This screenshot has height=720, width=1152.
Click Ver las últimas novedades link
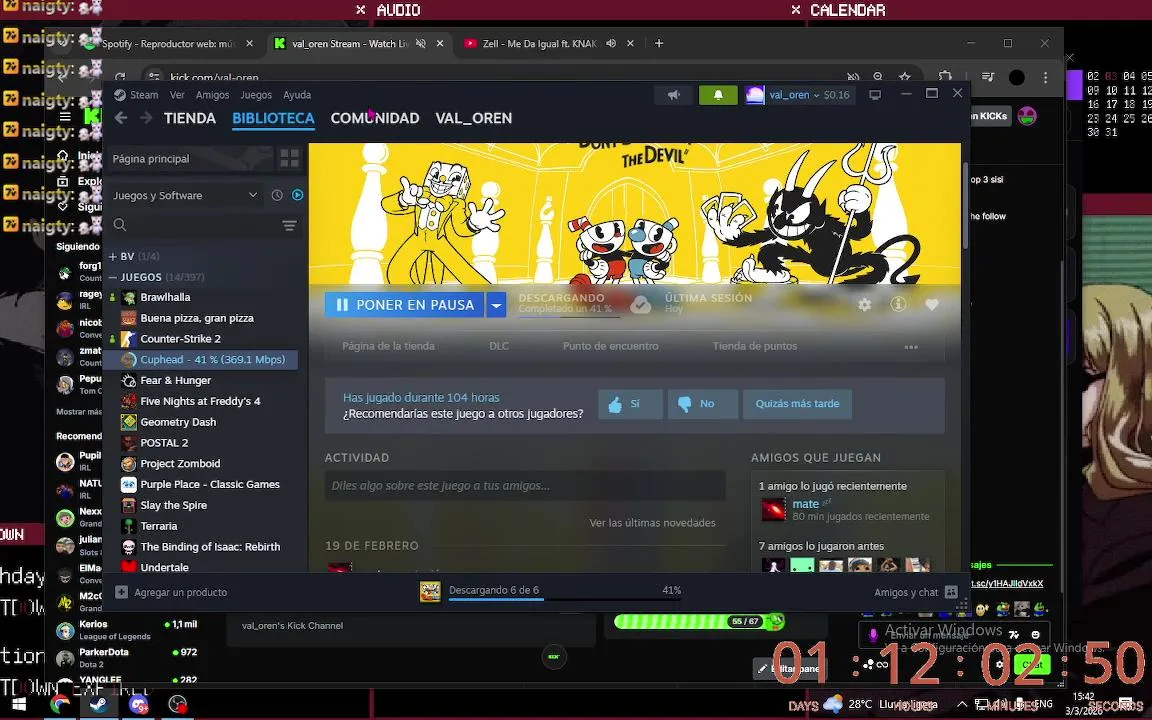pos(652,523)
